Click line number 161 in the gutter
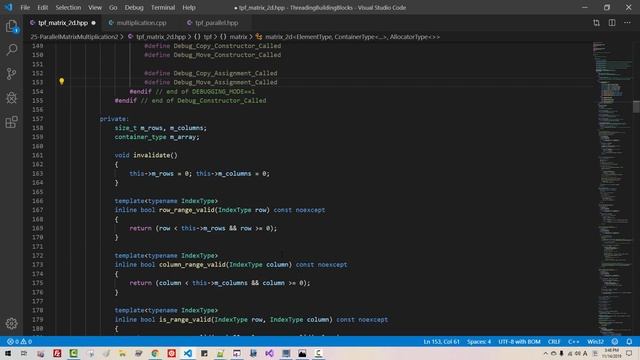The width and height of the screenshot is (640, 360). (38, 155)
